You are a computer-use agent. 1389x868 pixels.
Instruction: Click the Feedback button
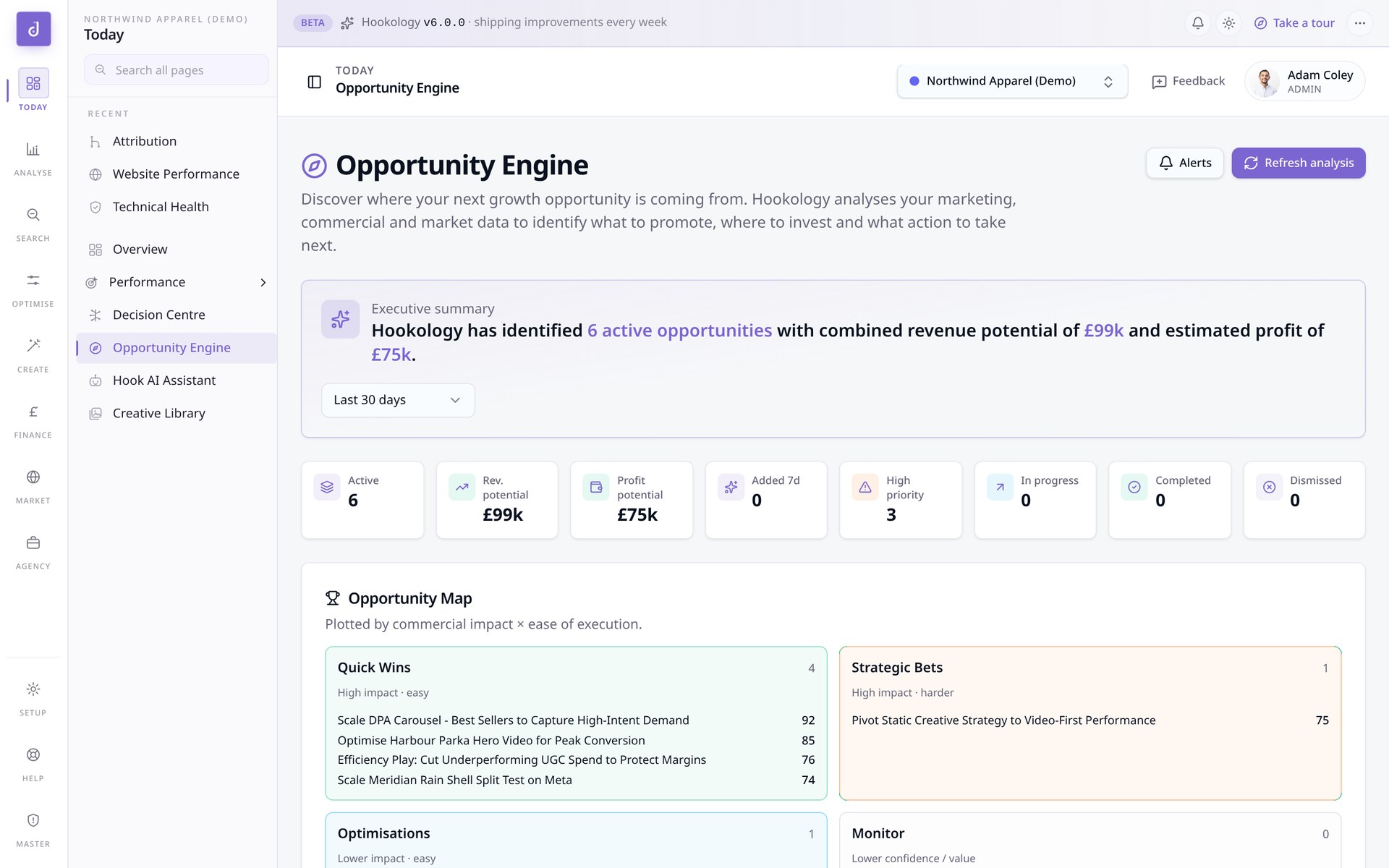tap(1188, 81)
